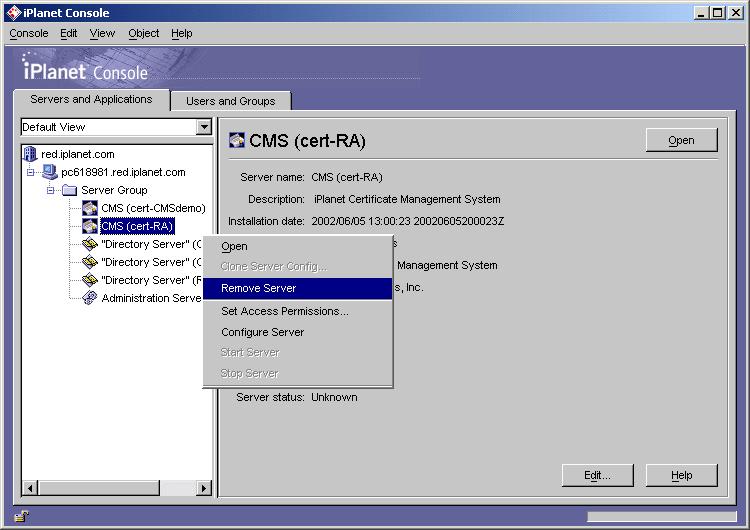
Task: Close the iPlanet Console window
Action: coord(735,13)
